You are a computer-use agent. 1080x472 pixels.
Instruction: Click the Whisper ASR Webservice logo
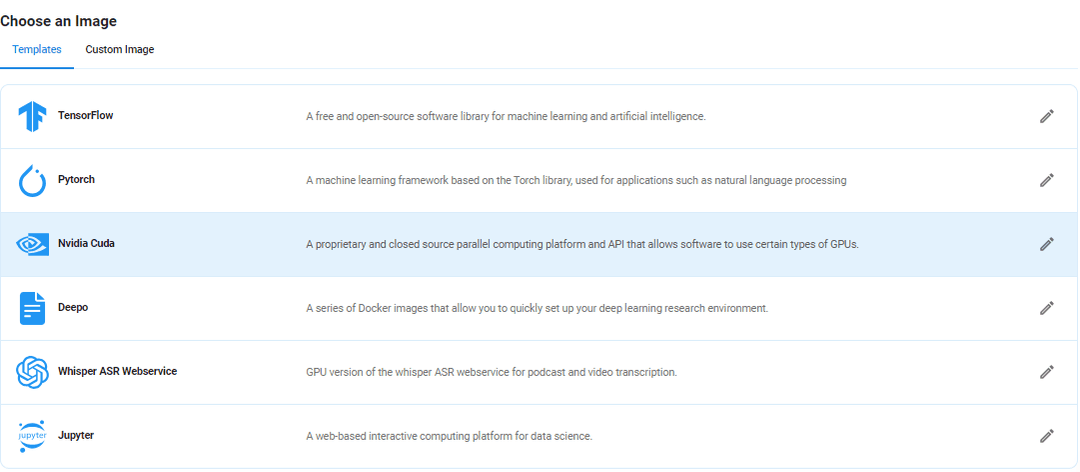point(32,372)
